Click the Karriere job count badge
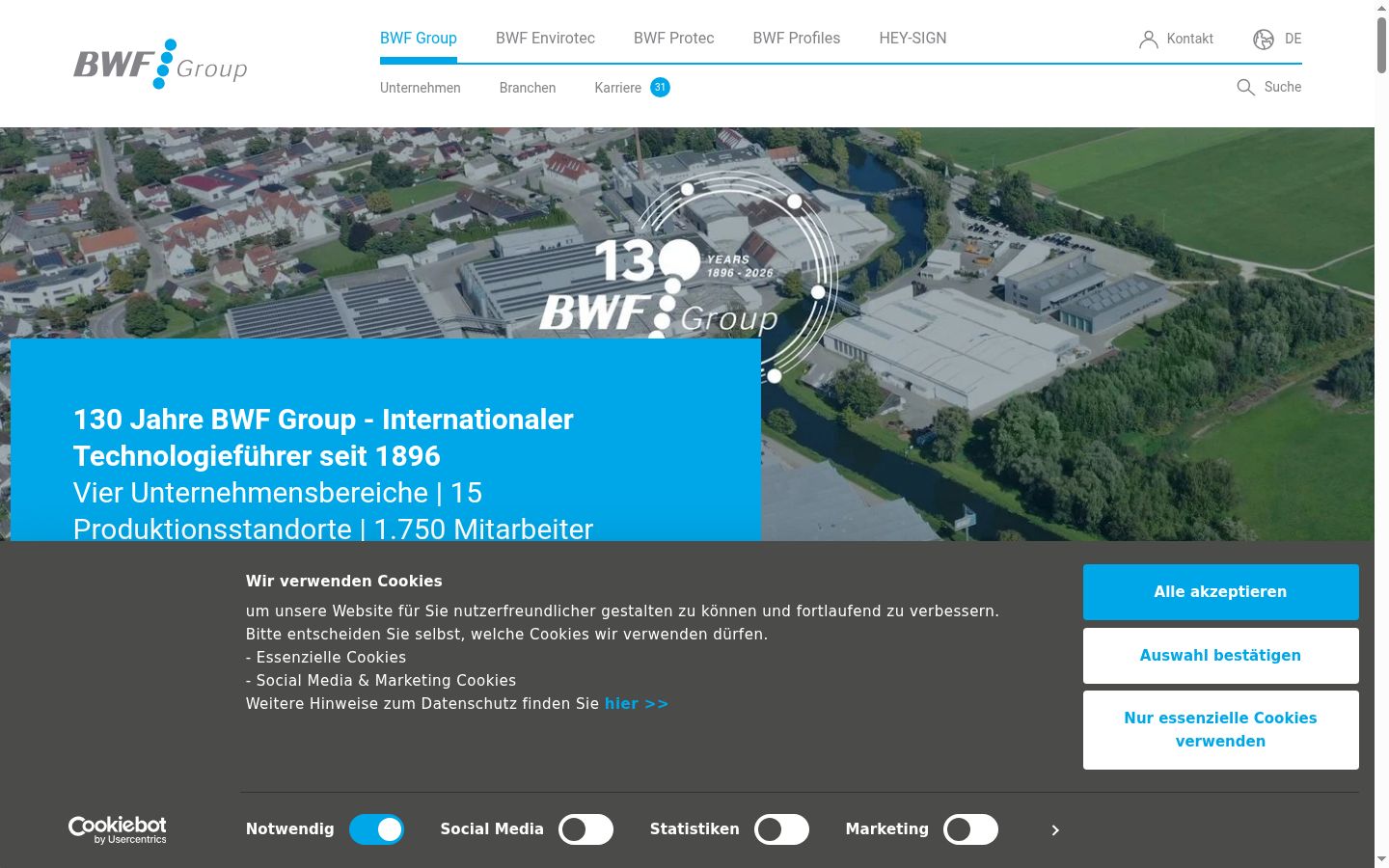This screenshot has height=868, width=1389. [x=660, y=87]
